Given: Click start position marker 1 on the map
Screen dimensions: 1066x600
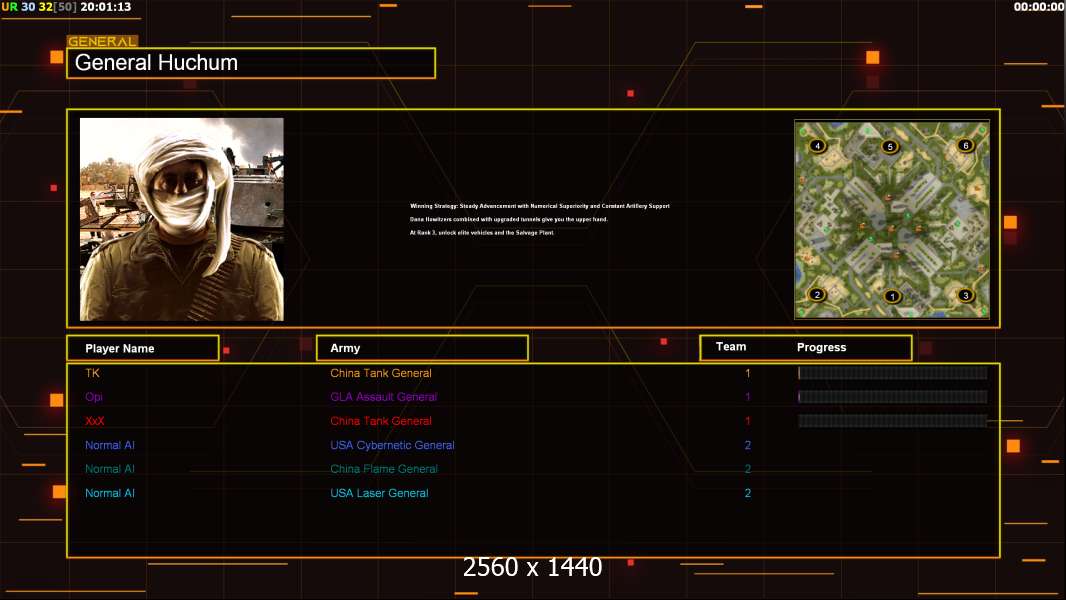Looking at the screenshot, I should tap(892, 296).
